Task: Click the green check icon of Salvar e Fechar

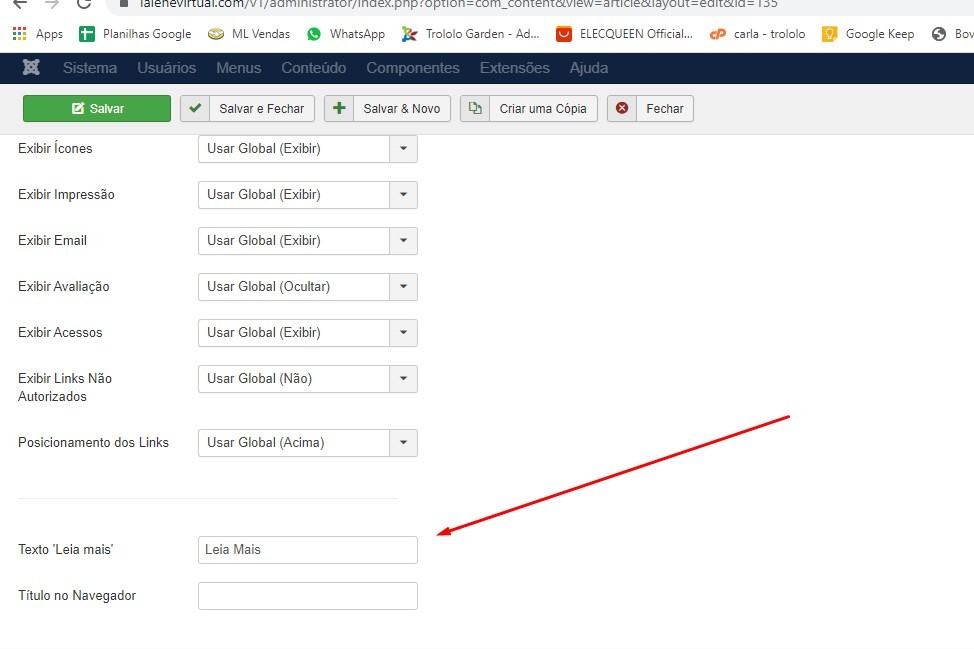Action: [x=195, y=108]
